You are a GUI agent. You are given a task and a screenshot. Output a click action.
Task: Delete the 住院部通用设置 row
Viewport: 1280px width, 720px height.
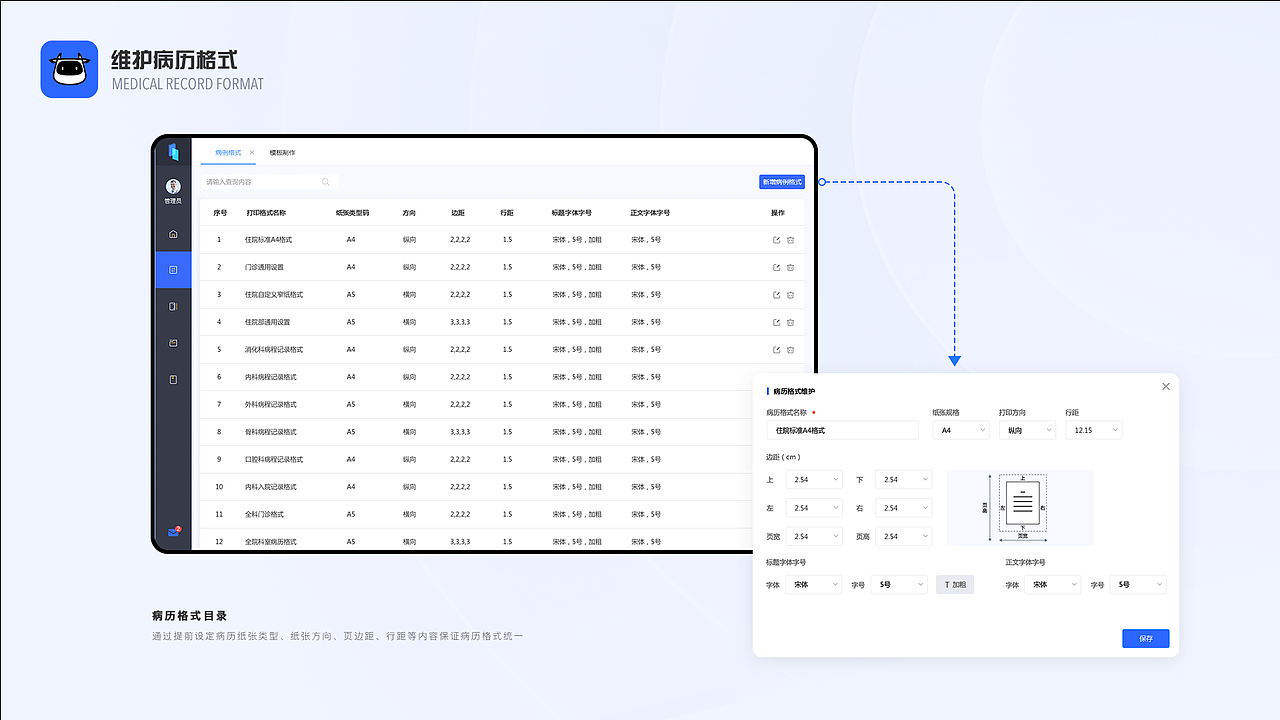click(790, 322)
